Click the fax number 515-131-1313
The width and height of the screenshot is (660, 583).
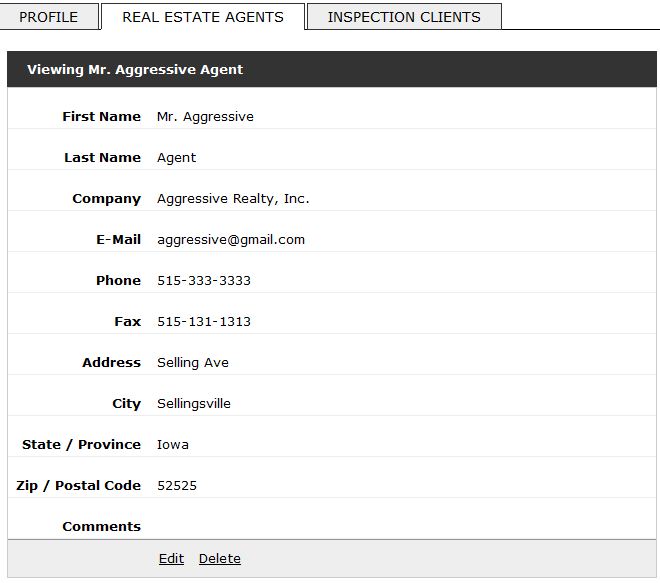204,322
